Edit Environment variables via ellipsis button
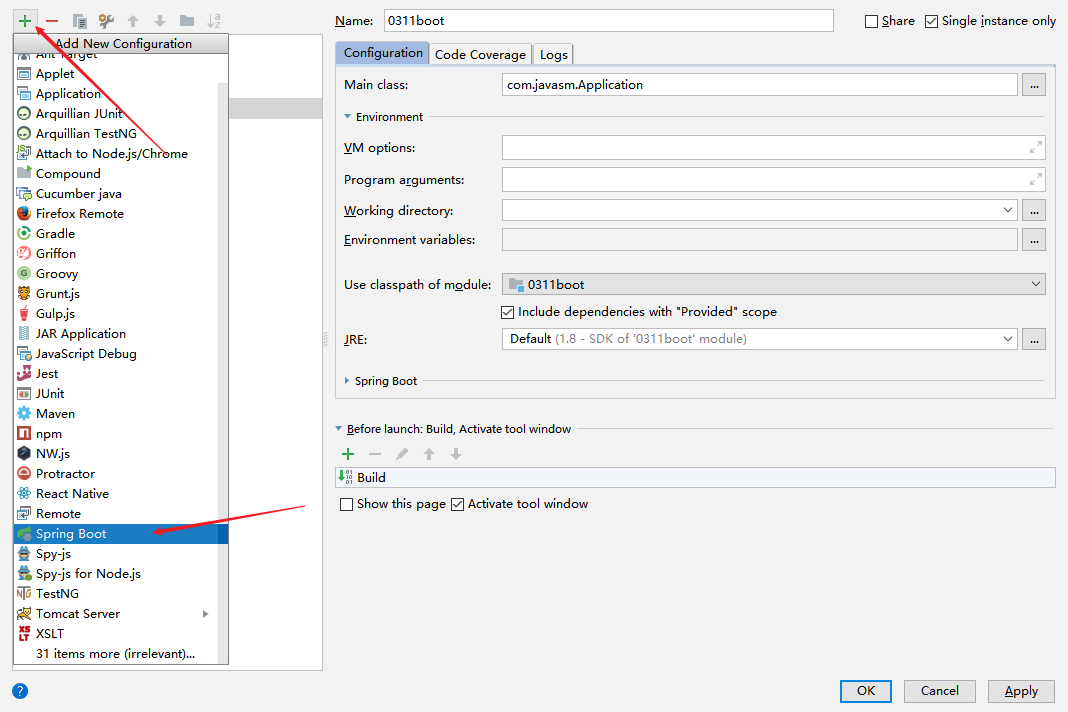 pyautogui.click(x=1034, y=240)
